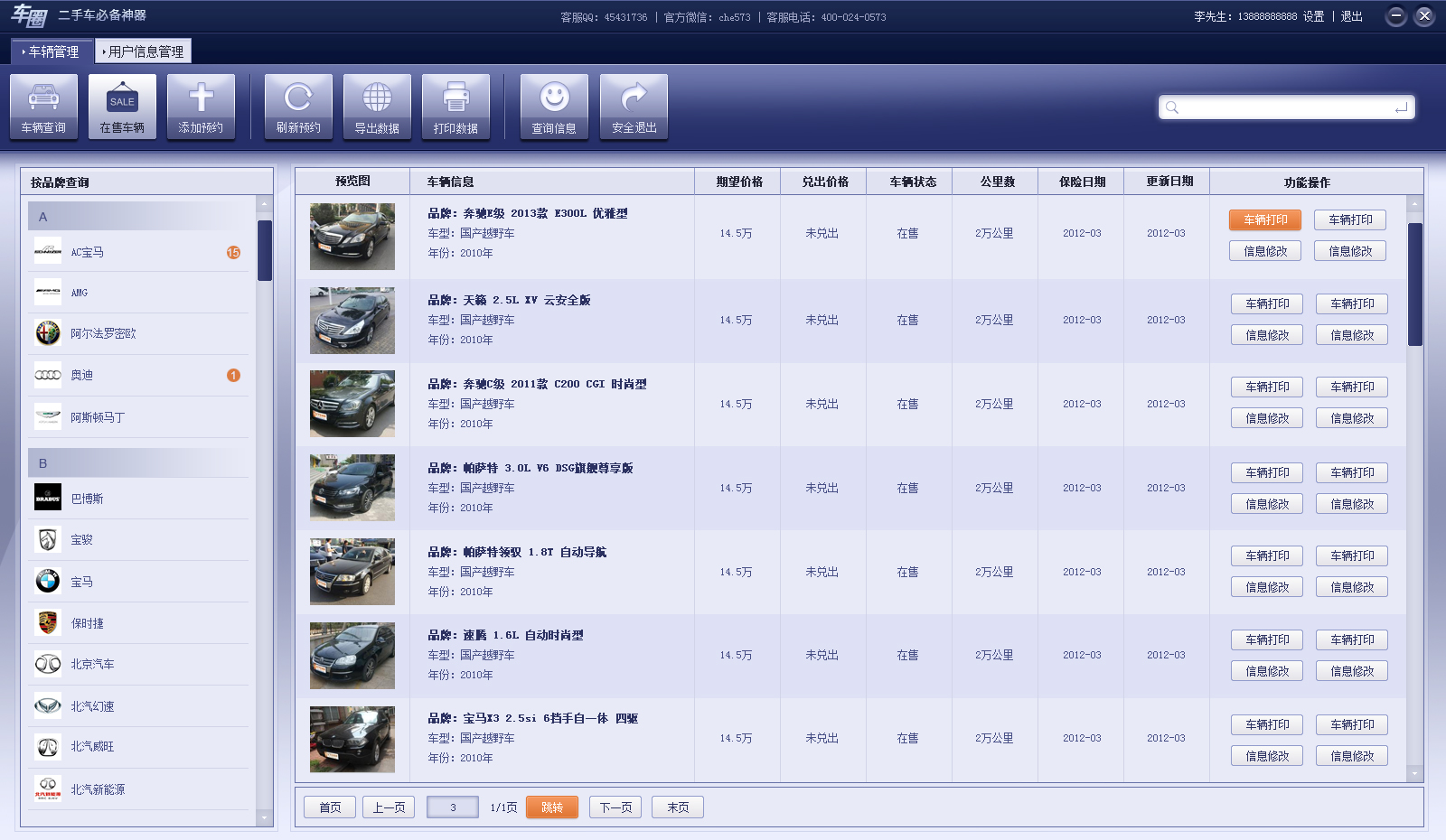Click section header A in brand list
The height and width of the screenshot is (840, 1446).
coord(138,216)
